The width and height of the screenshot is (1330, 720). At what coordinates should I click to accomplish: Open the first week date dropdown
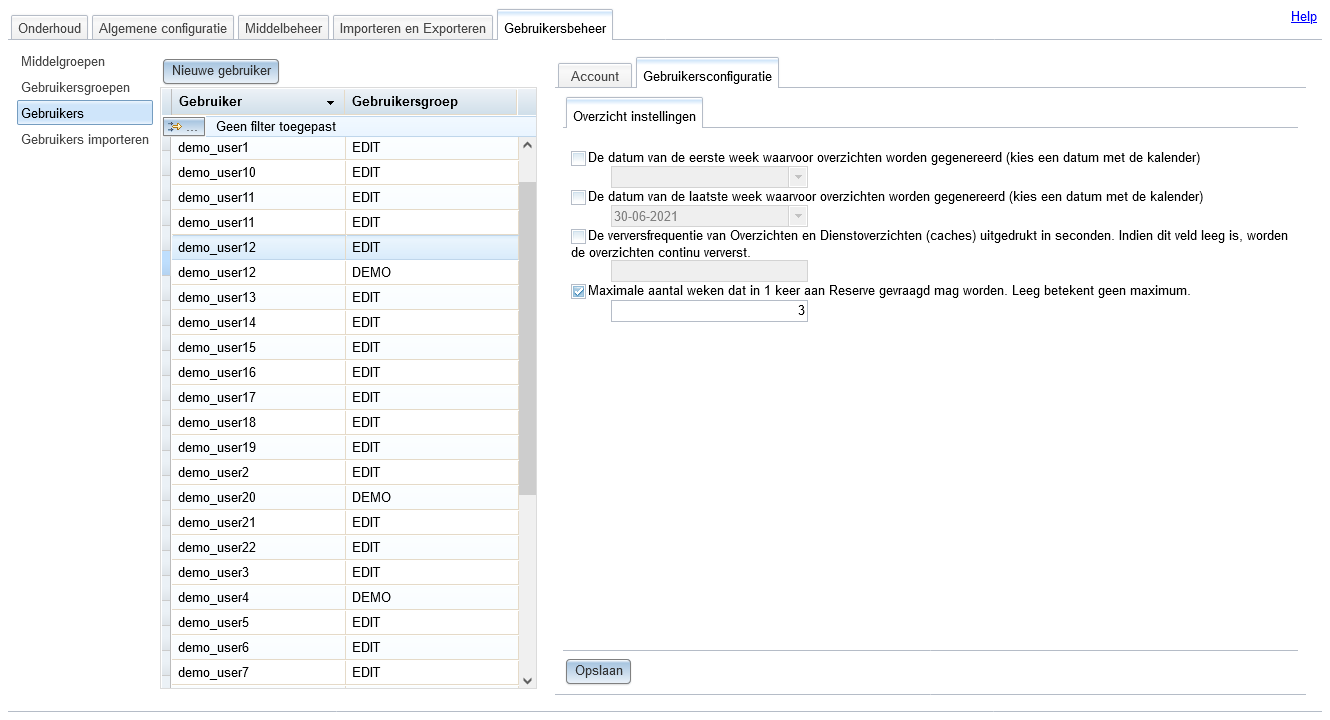(798, 177)
